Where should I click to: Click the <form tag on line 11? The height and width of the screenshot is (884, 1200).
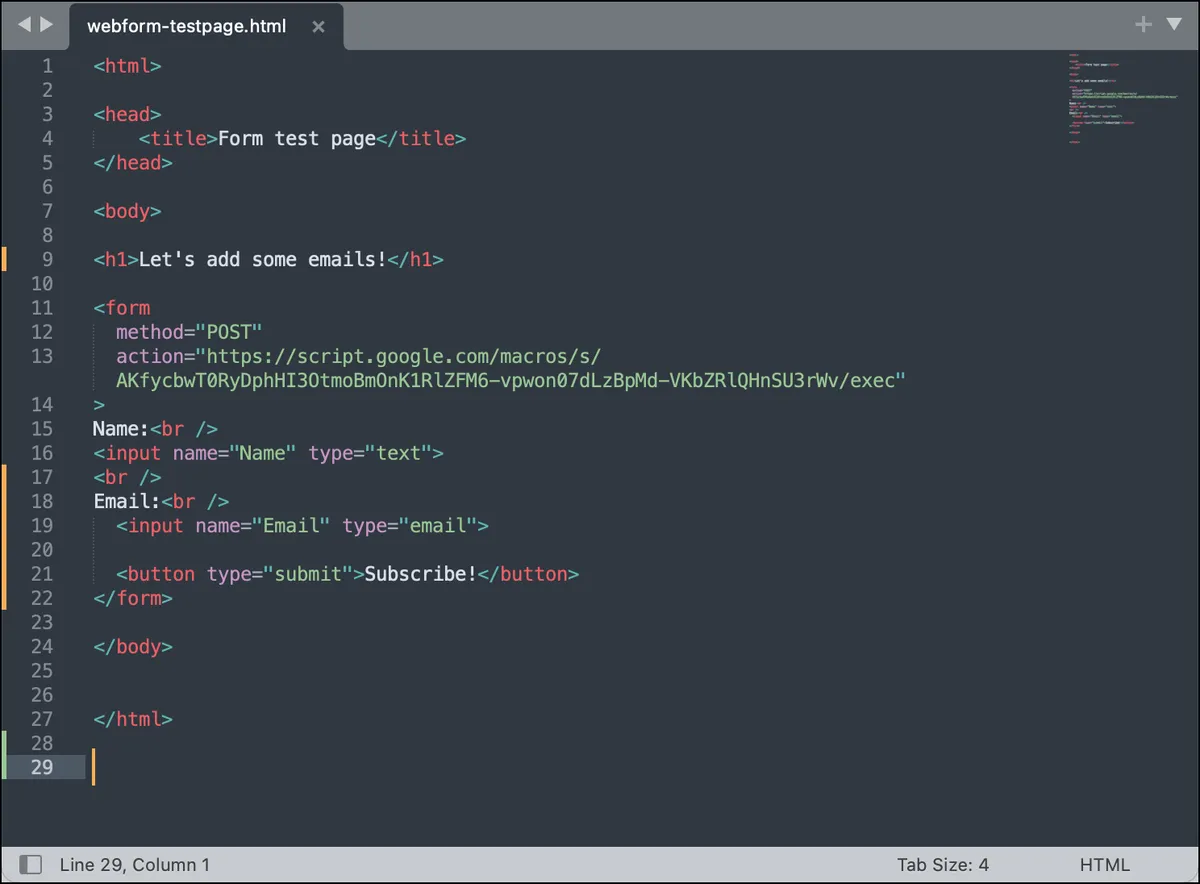[121, 308]
